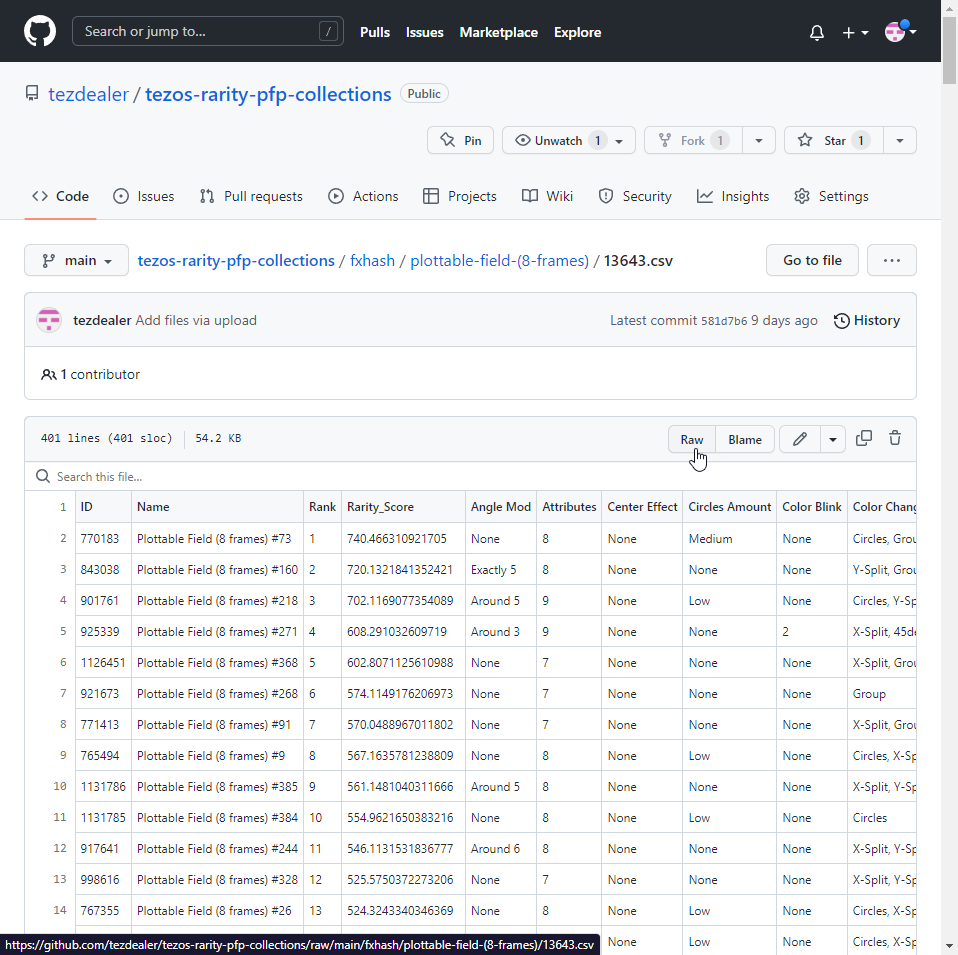
Task: Open the Star lists dropdown arrow
Action: [900, 141]
